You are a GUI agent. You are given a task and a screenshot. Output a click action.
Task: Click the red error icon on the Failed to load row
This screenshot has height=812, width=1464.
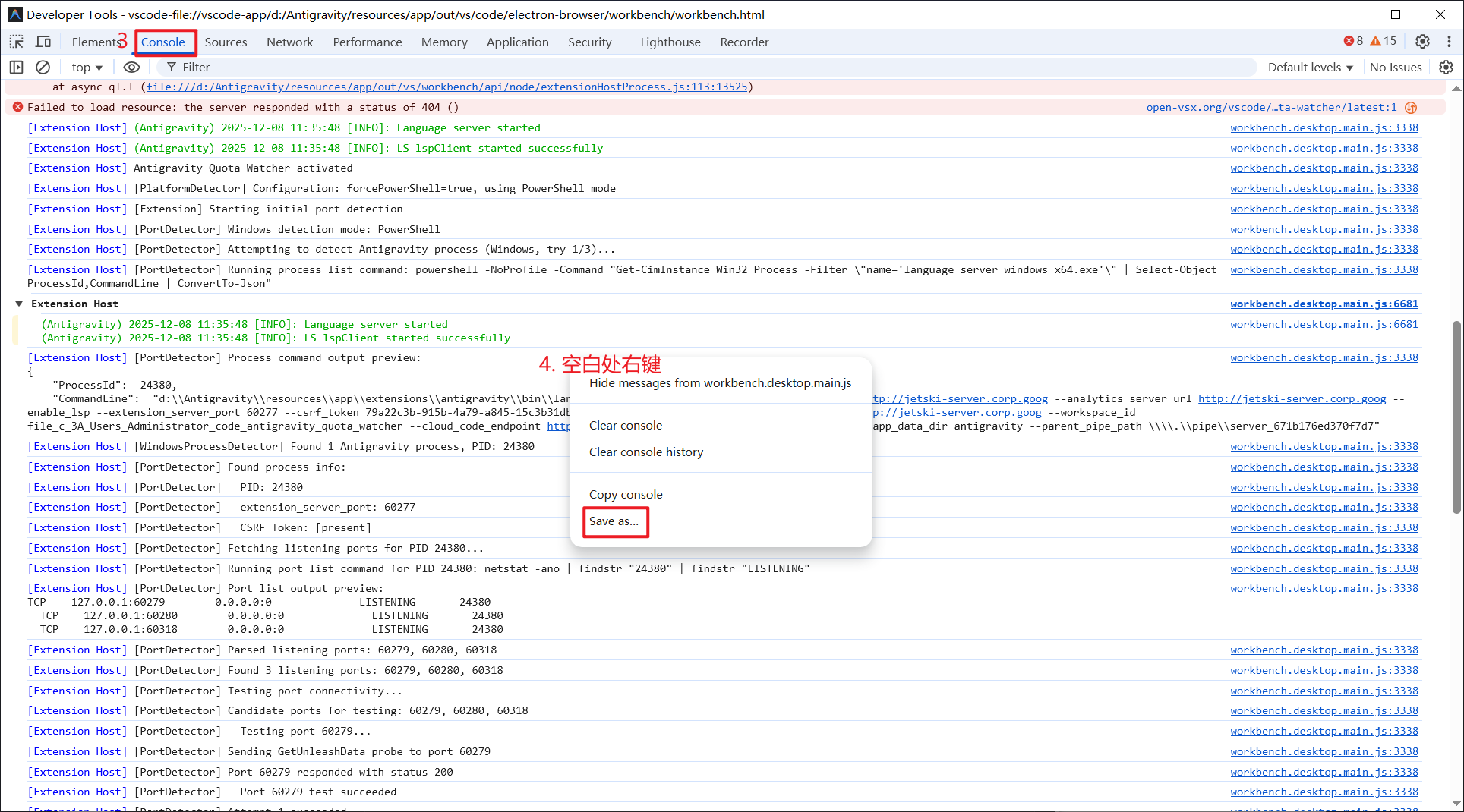(x=17, y=107)
